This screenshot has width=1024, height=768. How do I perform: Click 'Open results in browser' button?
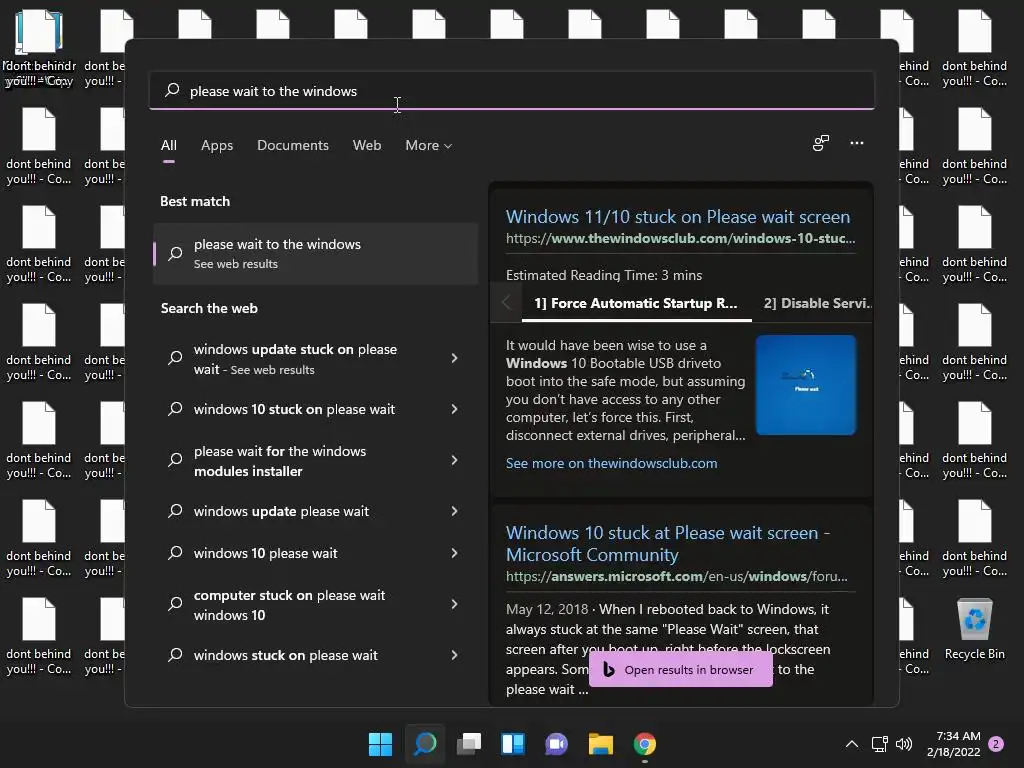(x=680, y=669)
